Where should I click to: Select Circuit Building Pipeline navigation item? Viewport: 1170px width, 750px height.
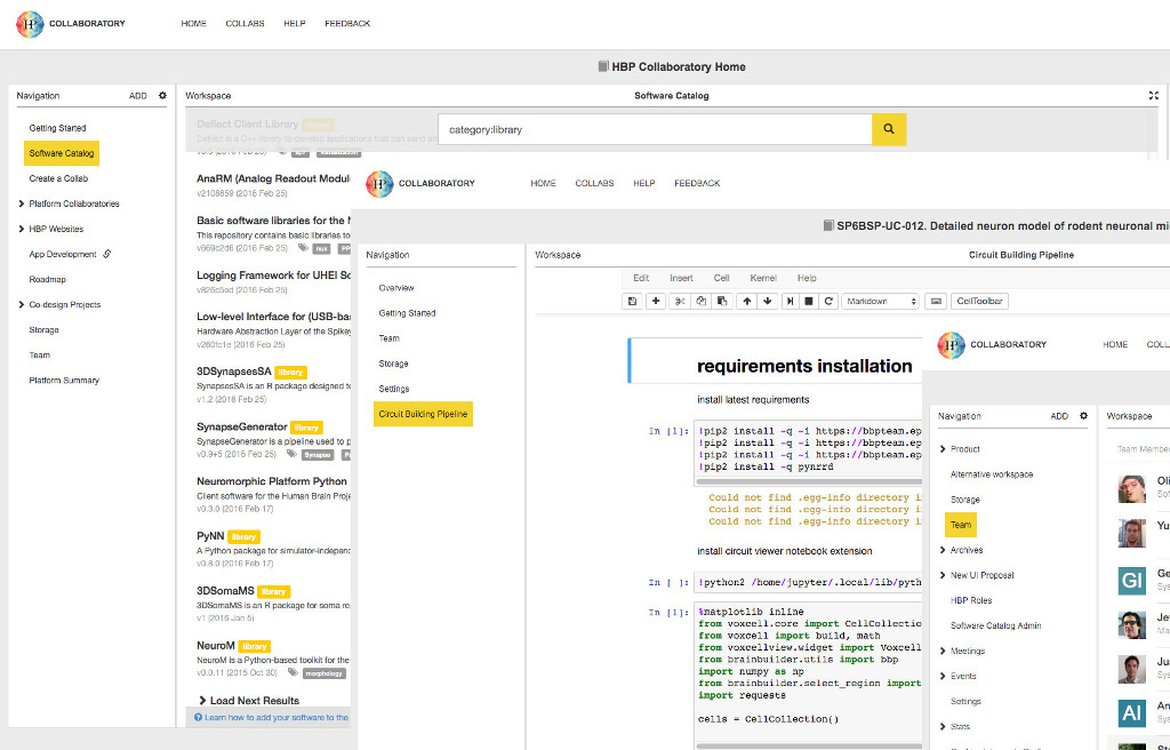[423, 414]
